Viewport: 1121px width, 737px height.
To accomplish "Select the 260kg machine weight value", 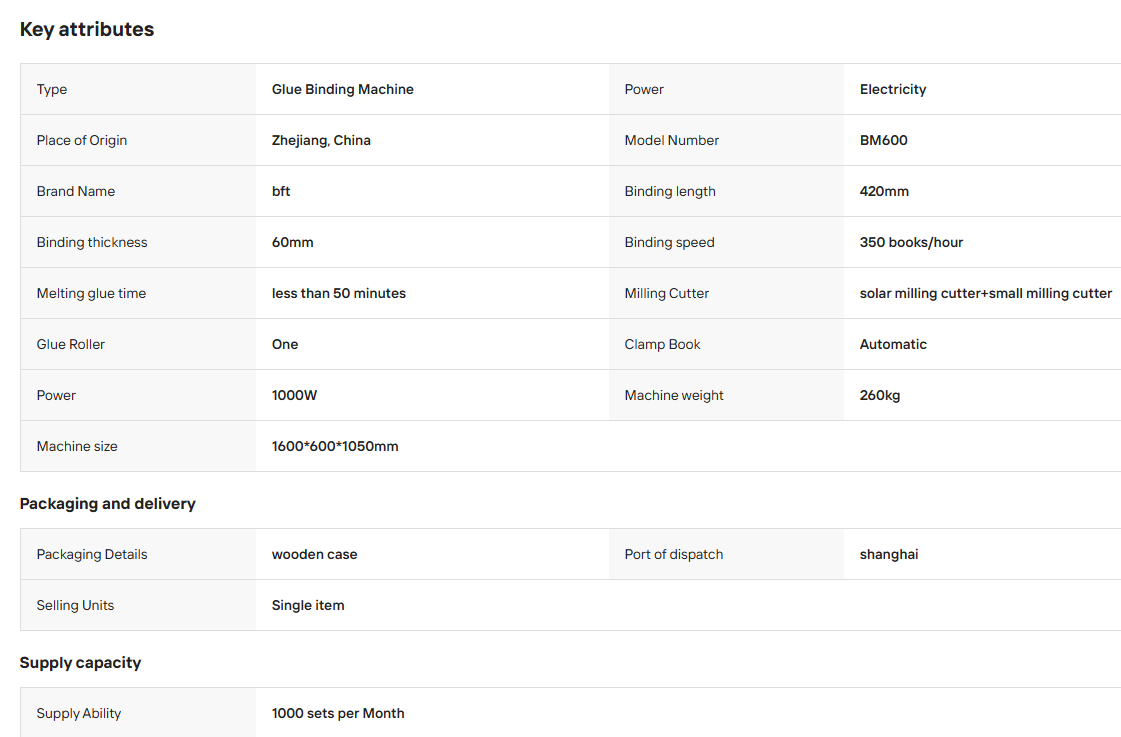I will (880, 395).
